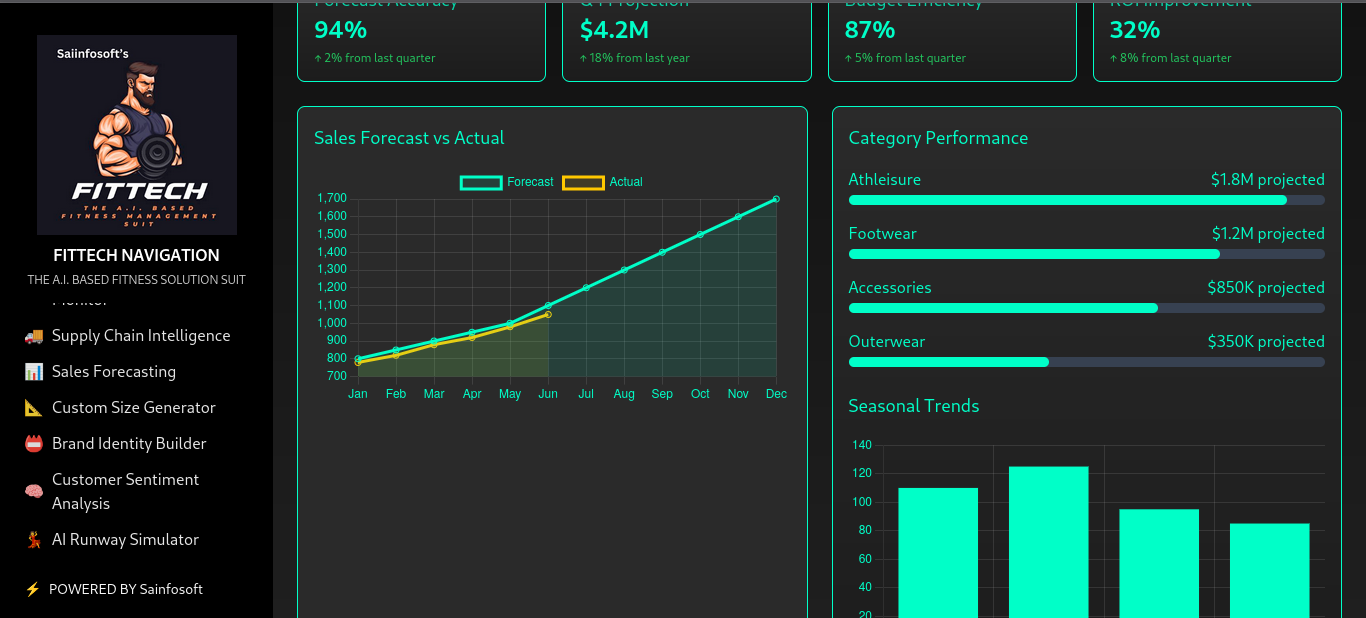The width and height of the screenshot is (1366, 618).
Task: Click the ruler icon beside Custom Size Generator
Action: pyautogui.click(x=34, y=408)
